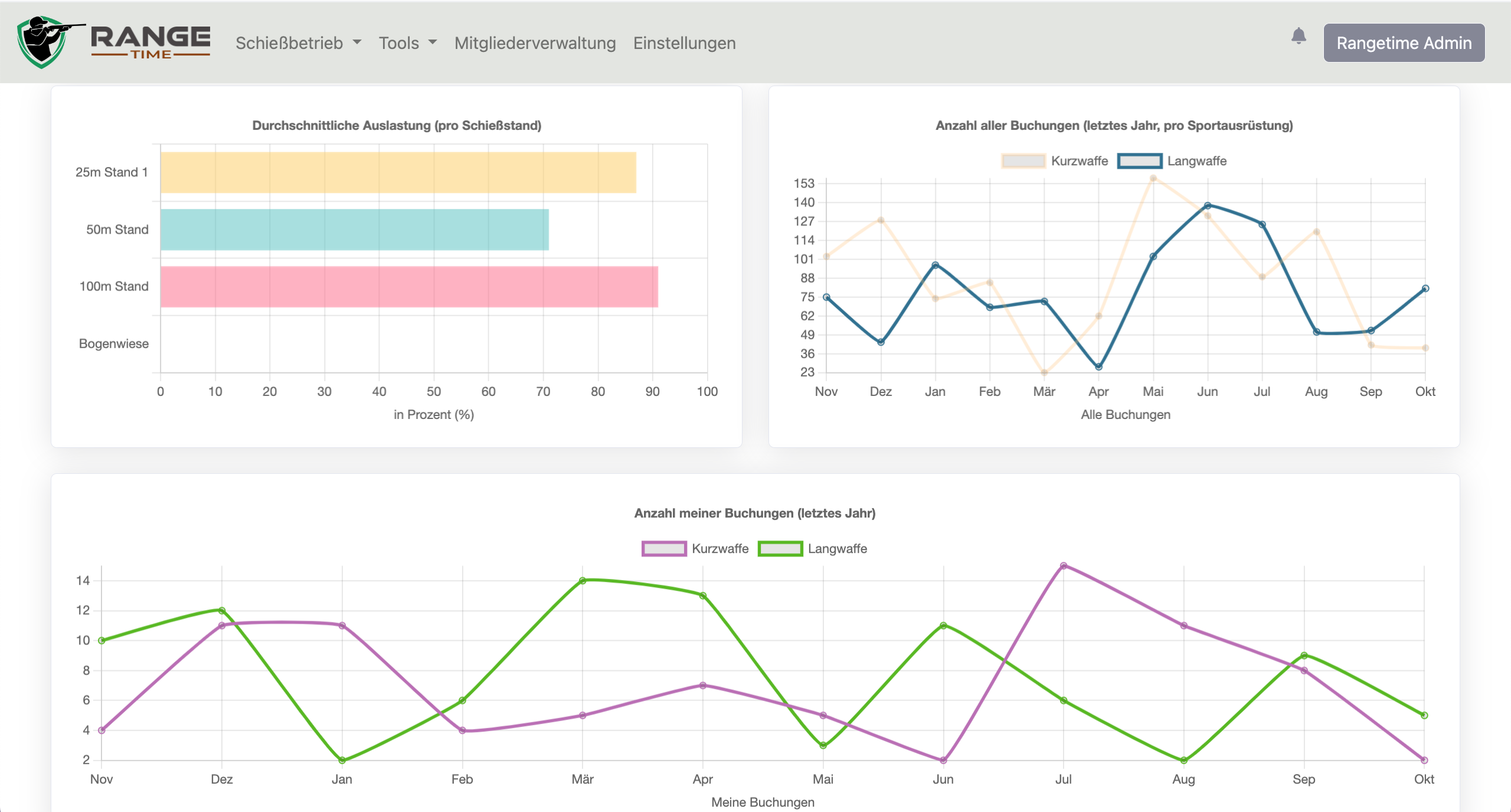Click the '100m Stand' axis label
The width and height of the screenshot is (1511, 812).
coord(114,287)
